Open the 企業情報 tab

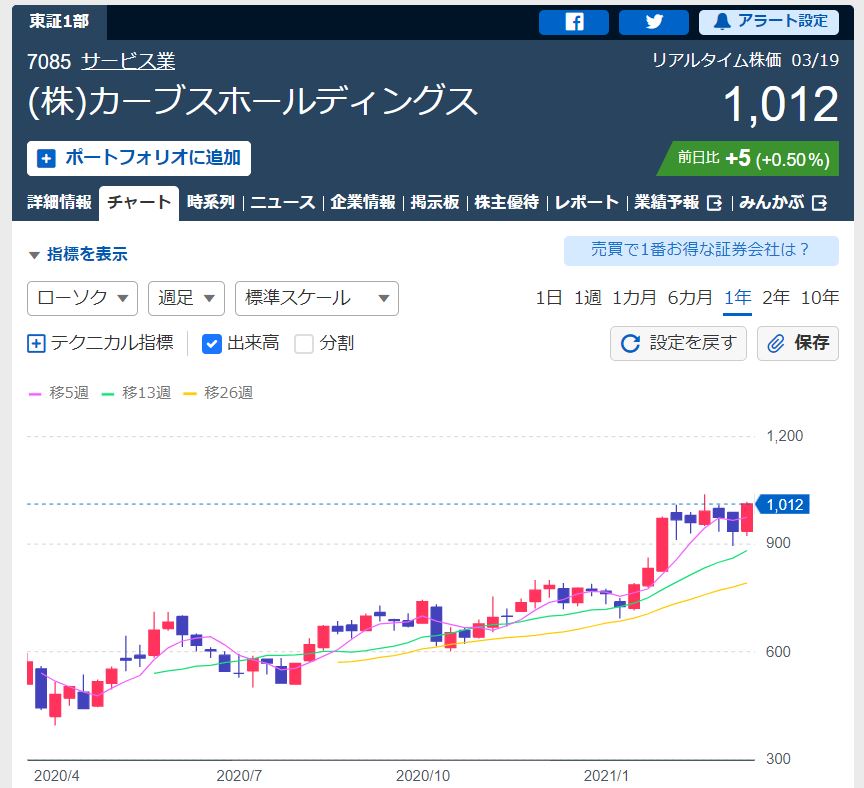click(363, 202)
